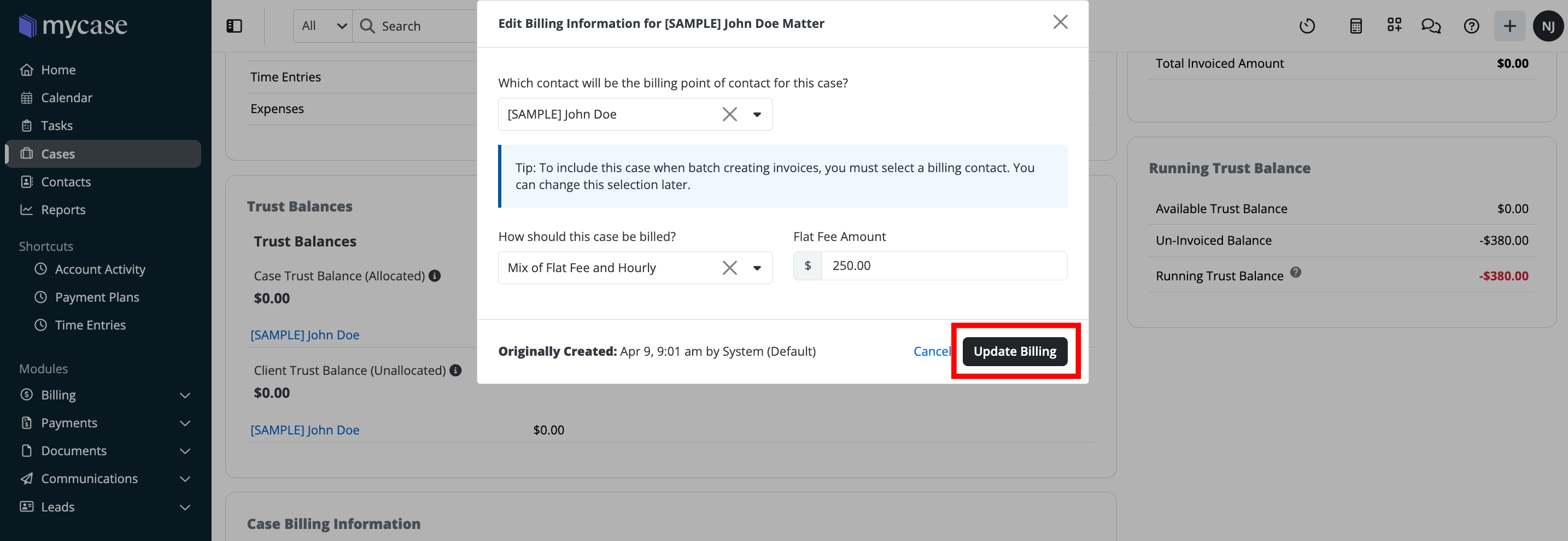Open the All search filter dropdown
Image resolution: width=1568 pixels, height=541 pixels.
[323, 26]
